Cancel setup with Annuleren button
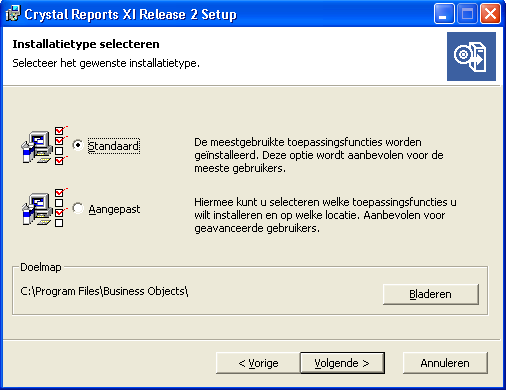This screenshot has width=506, height=390. pos(445,363)
